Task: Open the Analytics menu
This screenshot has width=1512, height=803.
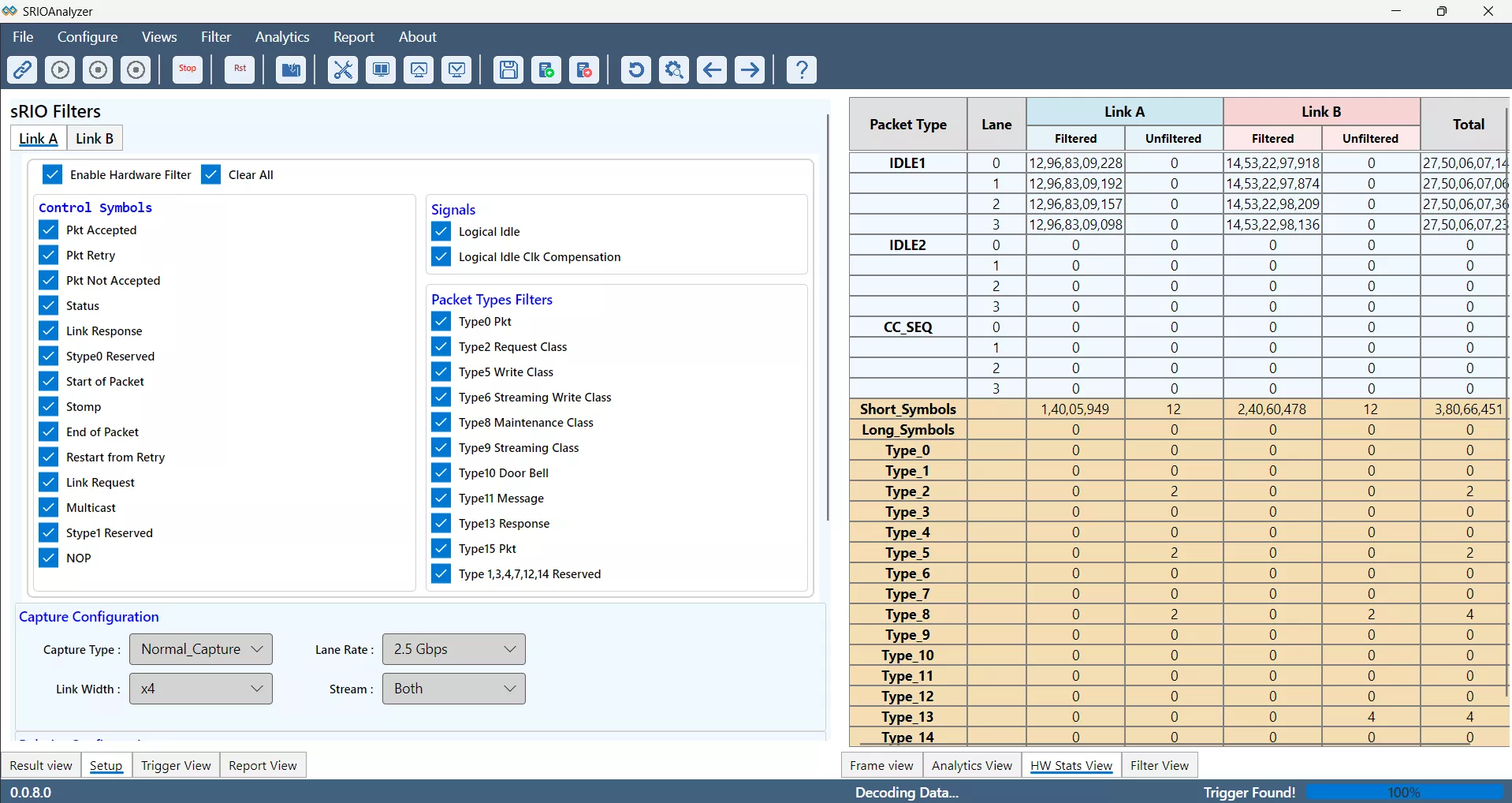Action: (x=281, y=37)
